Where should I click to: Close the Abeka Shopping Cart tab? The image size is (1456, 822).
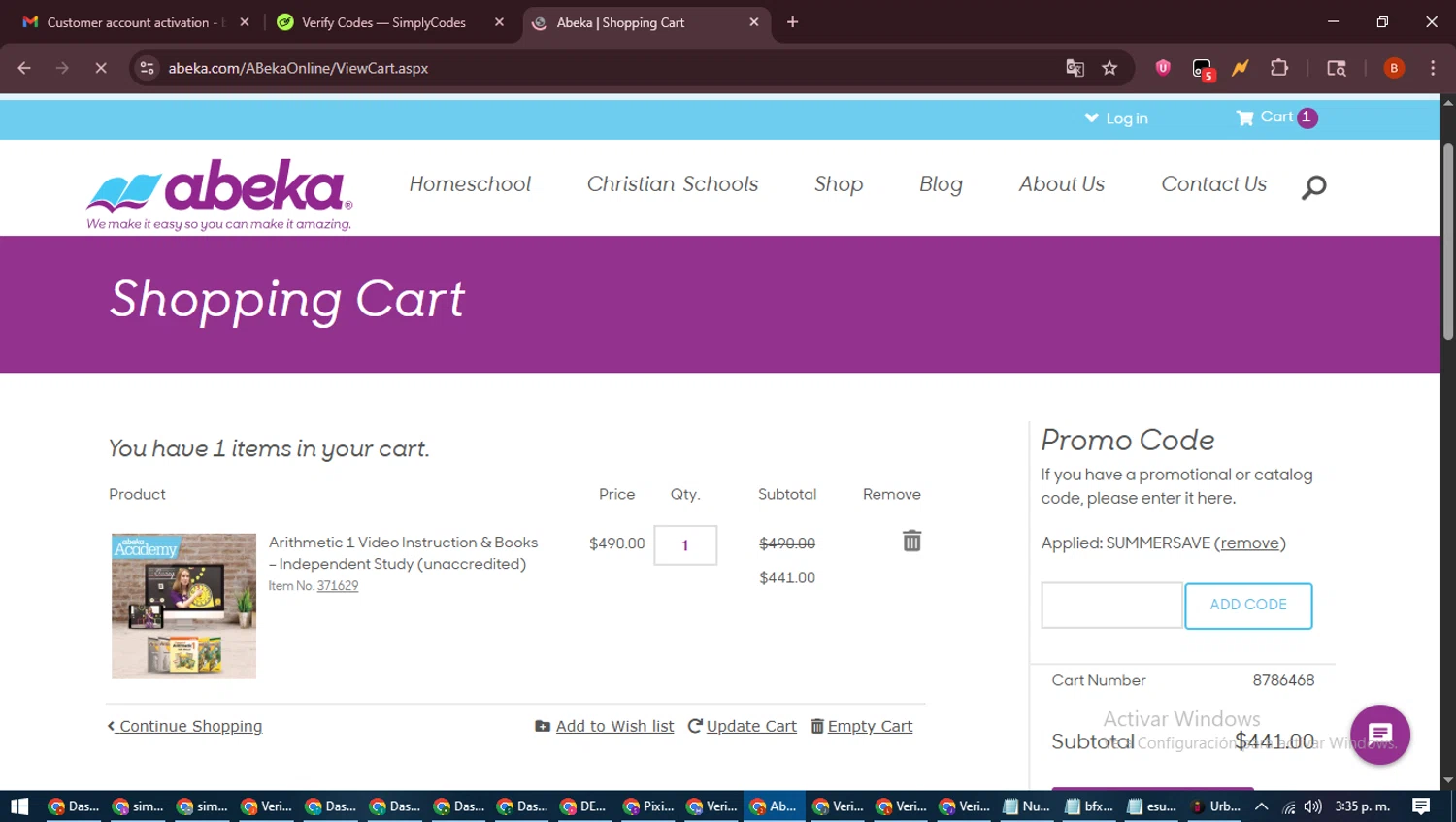click(754, 22)
